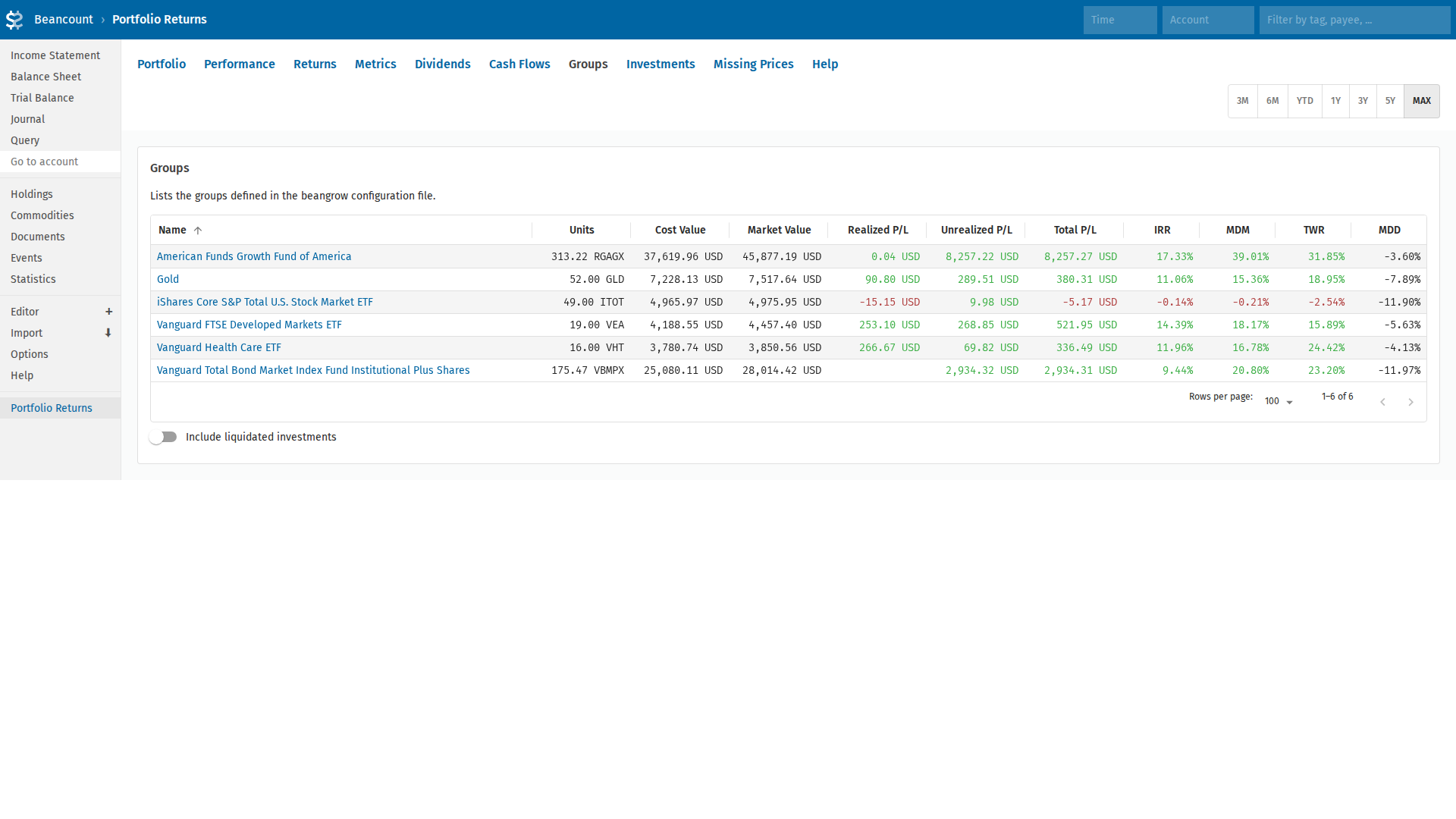Open the Time filter field
The height and width of the screenshot is (819, 1456).
point(1119,20)
